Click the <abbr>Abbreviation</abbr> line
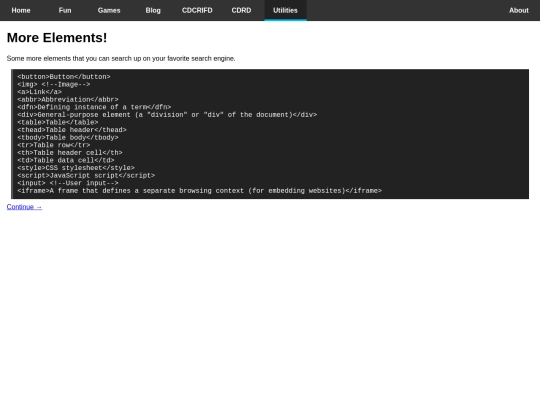Image resolution: width=540 pixels, height=405 pixels. click(x=68, y=99)
